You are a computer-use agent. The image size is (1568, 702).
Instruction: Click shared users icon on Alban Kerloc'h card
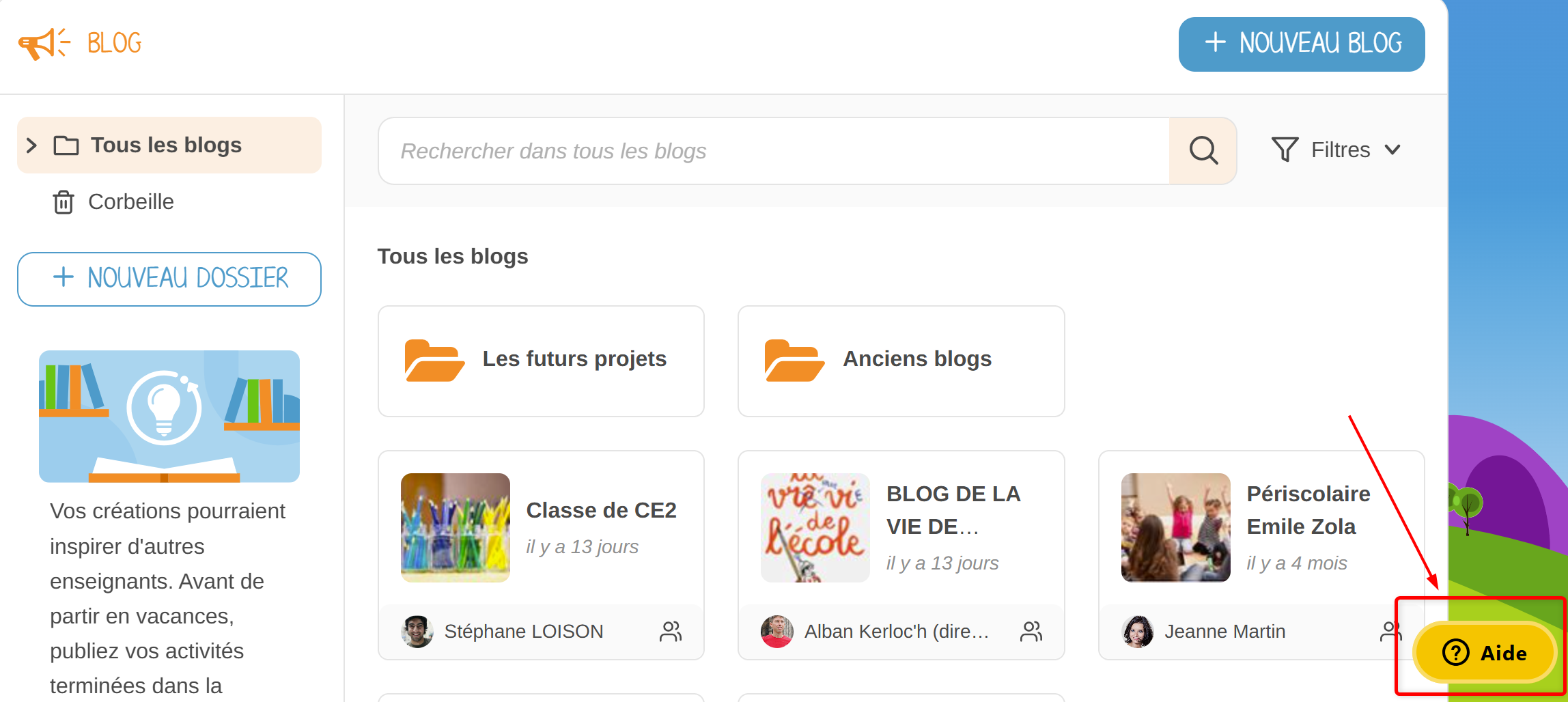pyautogui.click(x=1031, y=632)
